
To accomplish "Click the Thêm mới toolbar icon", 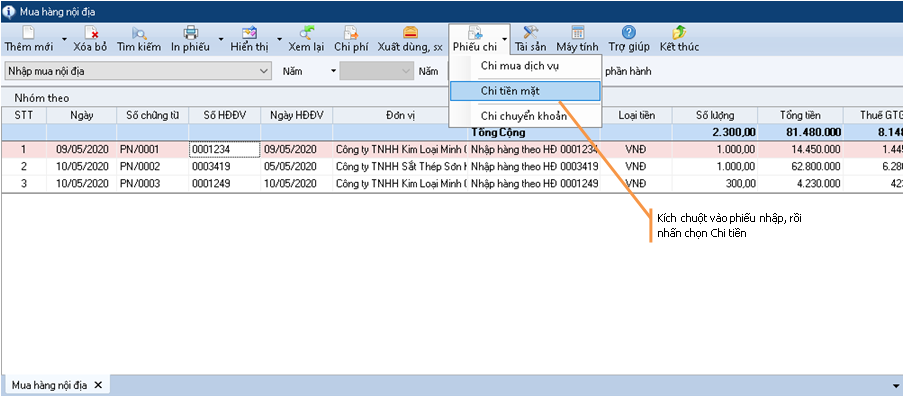I will 28,33.
